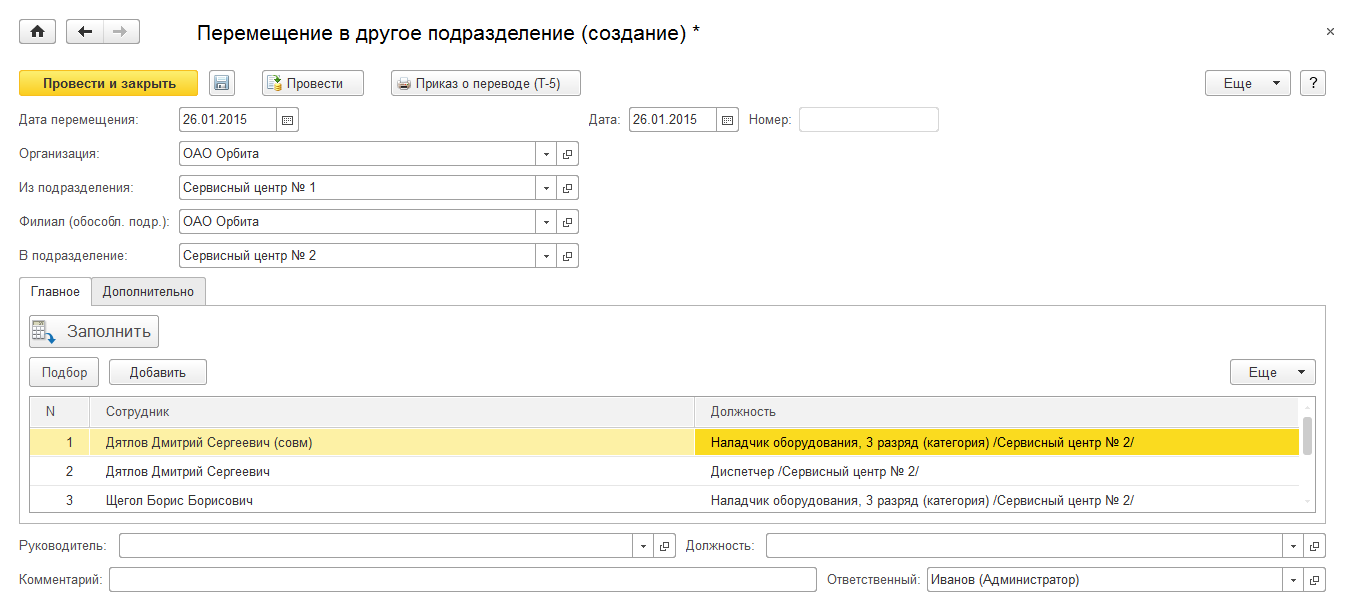The width and height of the screenshot is (1352, 606).
Task: Save document with floppy disk icon
Action: tap(222, 83)
